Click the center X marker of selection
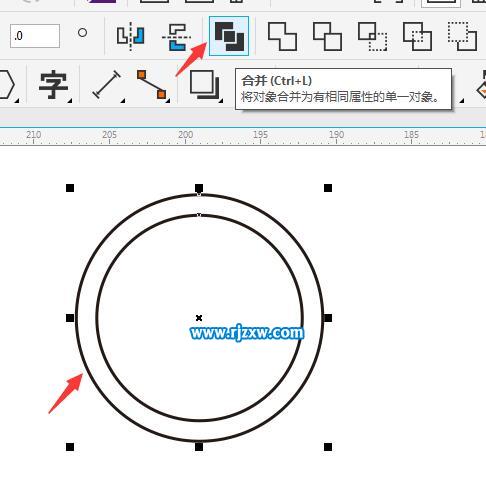This screenshot has height=504, width=486. tap(199, 318)
